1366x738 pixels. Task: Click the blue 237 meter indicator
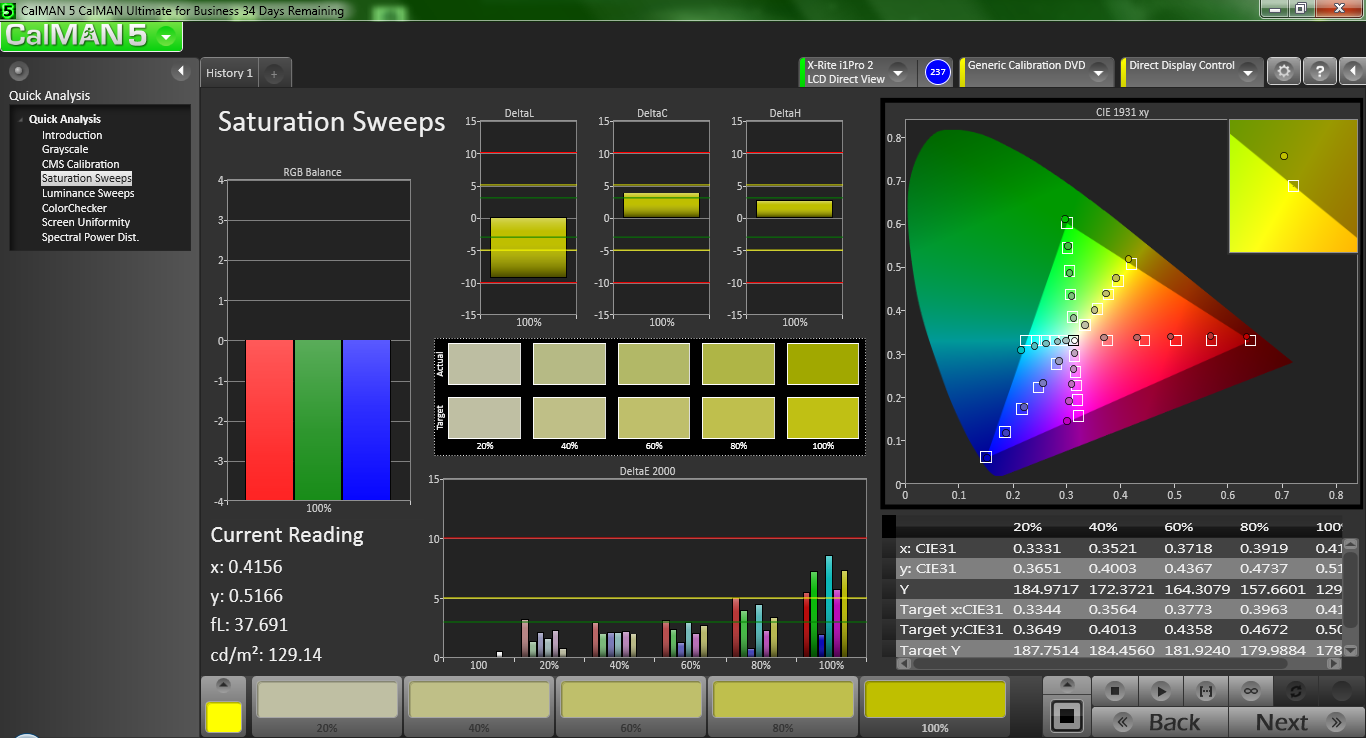[937, 72]
